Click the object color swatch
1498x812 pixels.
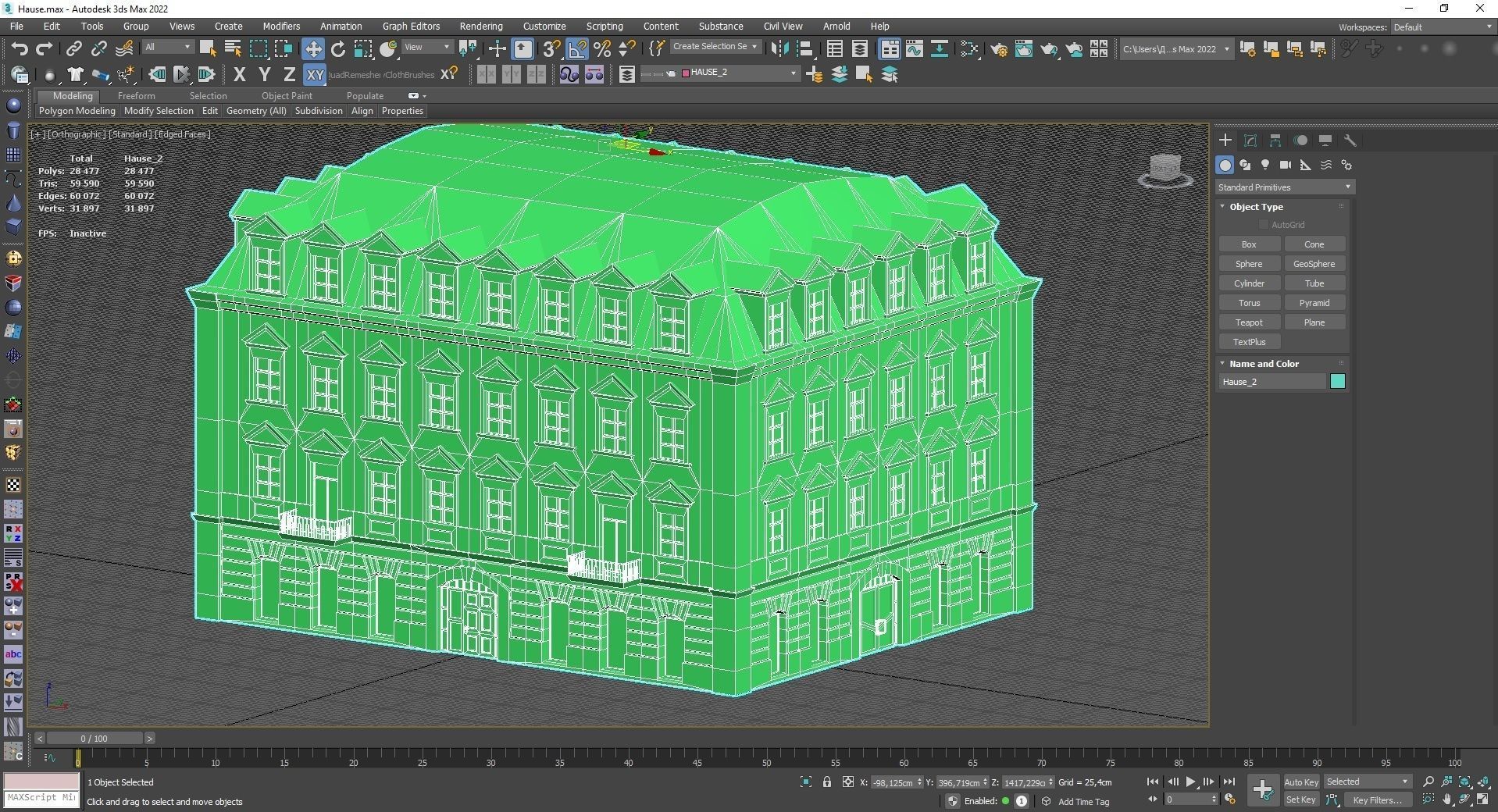click(1338, 381)
